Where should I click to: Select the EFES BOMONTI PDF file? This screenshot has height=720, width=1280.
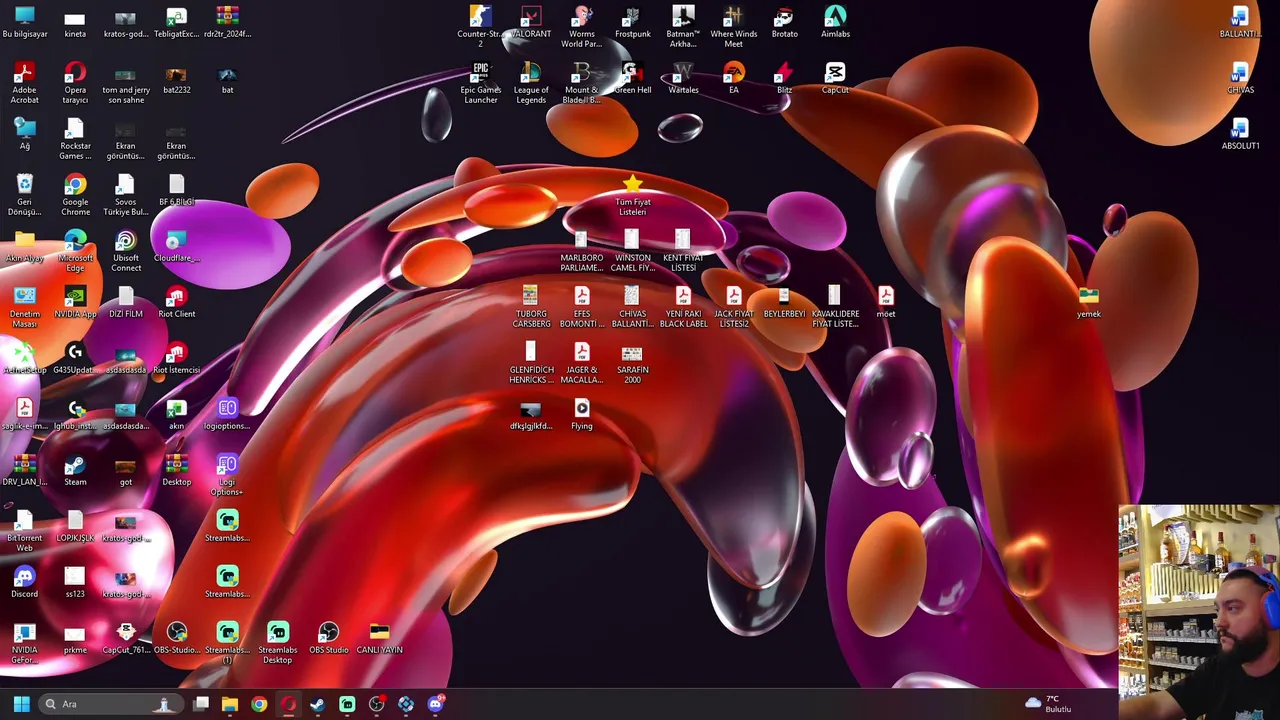[x=582, y=307]
